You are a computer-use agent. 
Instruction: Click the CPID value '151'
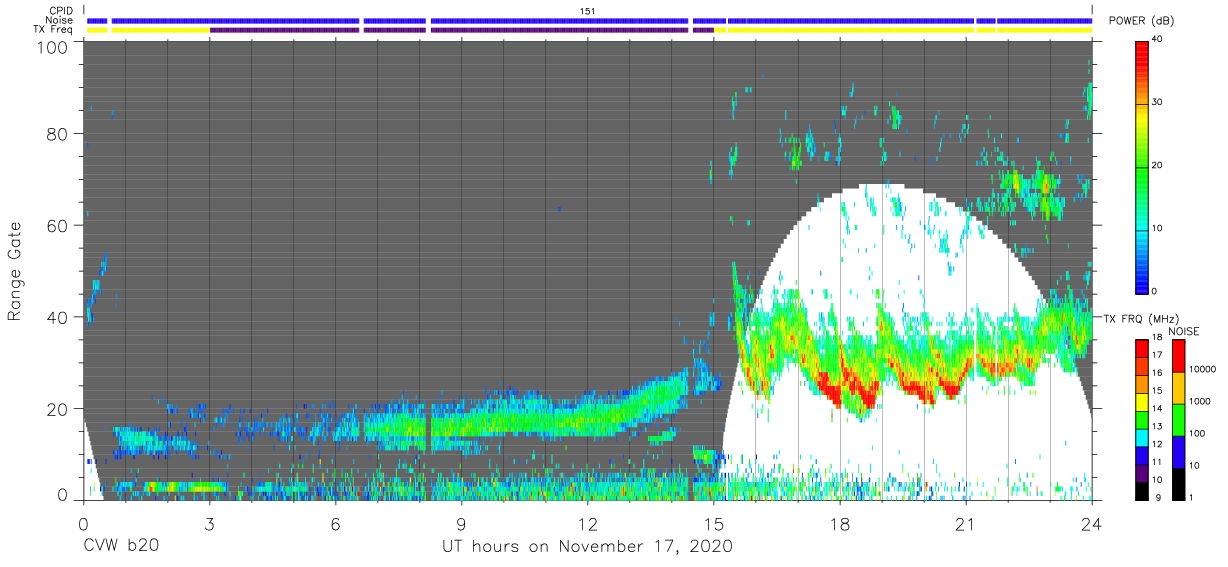point(588,11)
